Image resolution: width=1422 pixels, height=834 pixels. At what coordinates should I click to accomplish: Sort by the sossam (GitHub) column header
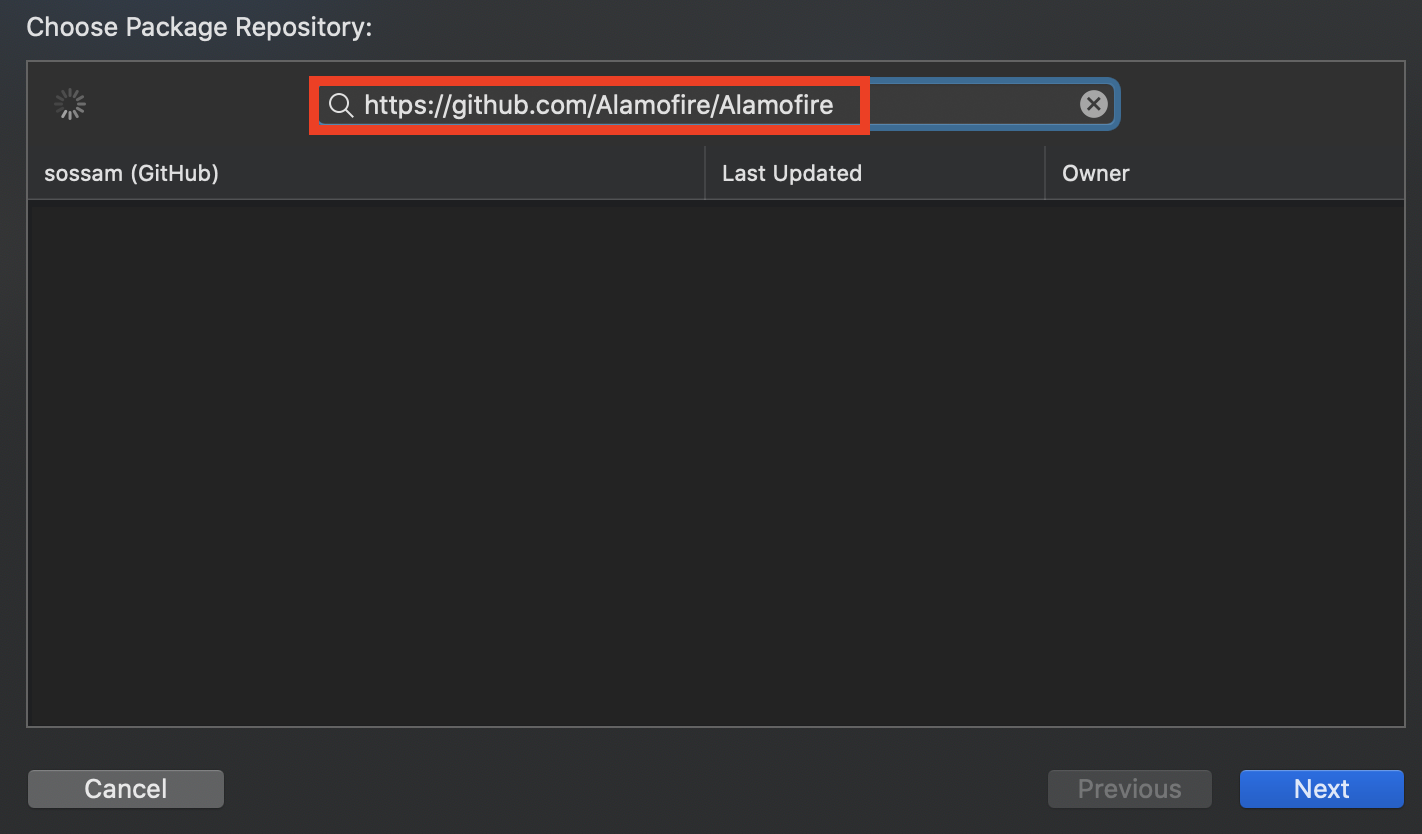[x=366, y=173]
